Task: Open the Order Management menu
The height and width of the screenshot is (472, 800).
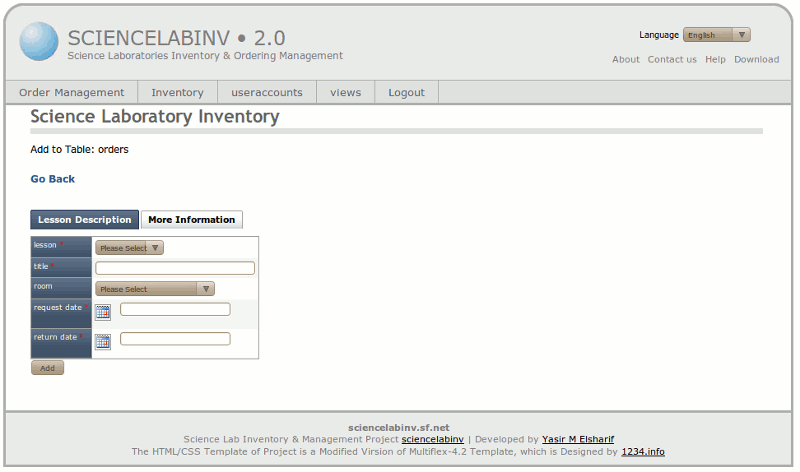Action: (72, 93)
